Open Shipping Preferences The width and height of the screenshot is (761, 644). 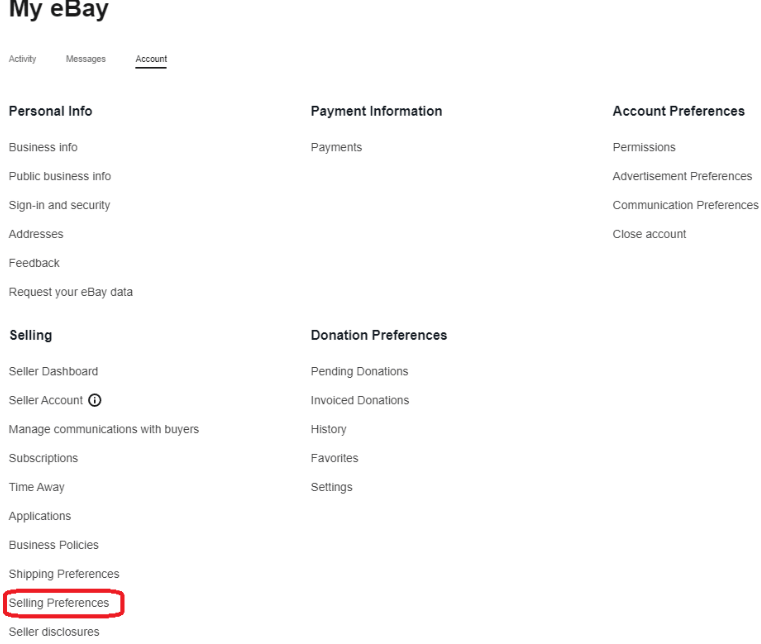[x=64, y=574]
